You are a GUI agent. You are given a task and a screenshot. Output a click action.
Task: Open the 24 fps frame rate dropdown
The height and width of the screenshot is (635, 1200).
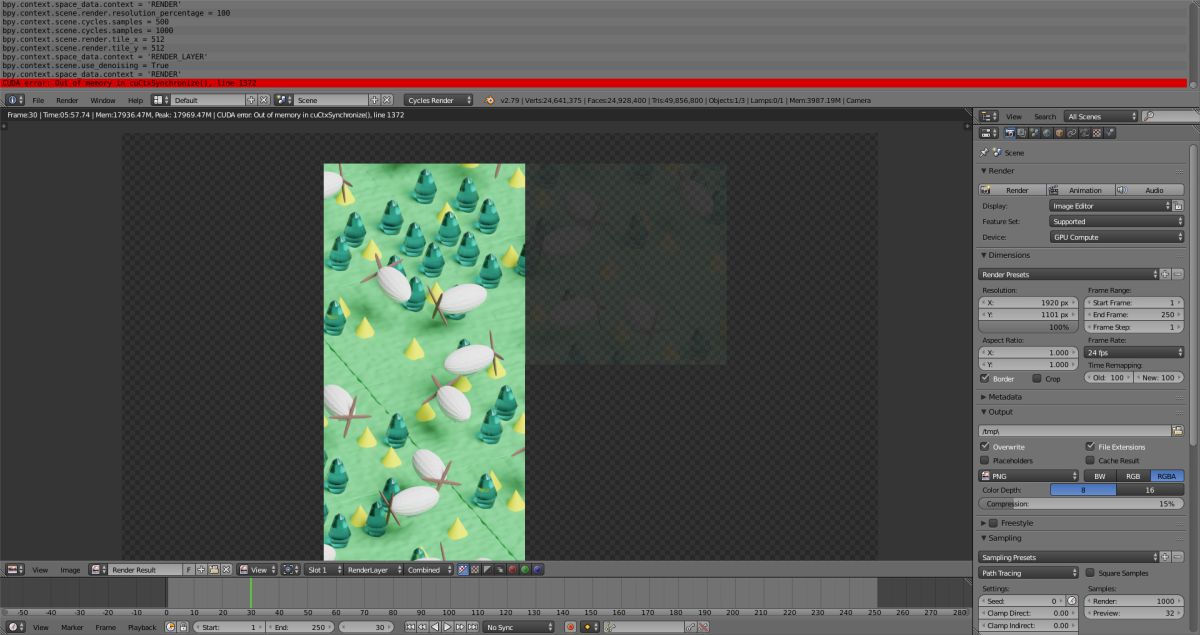(1134, 352)
